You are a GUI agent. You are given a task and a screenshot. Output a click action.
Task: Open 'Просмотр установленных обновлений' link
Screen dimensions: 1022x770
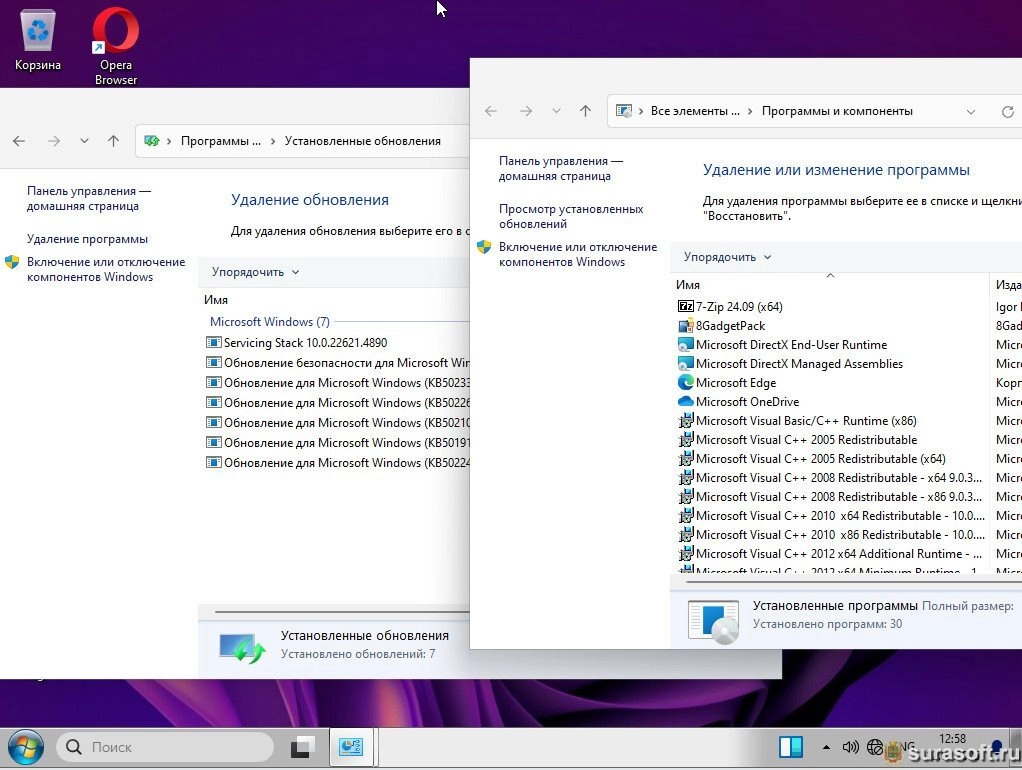click(x=571, y=216)
